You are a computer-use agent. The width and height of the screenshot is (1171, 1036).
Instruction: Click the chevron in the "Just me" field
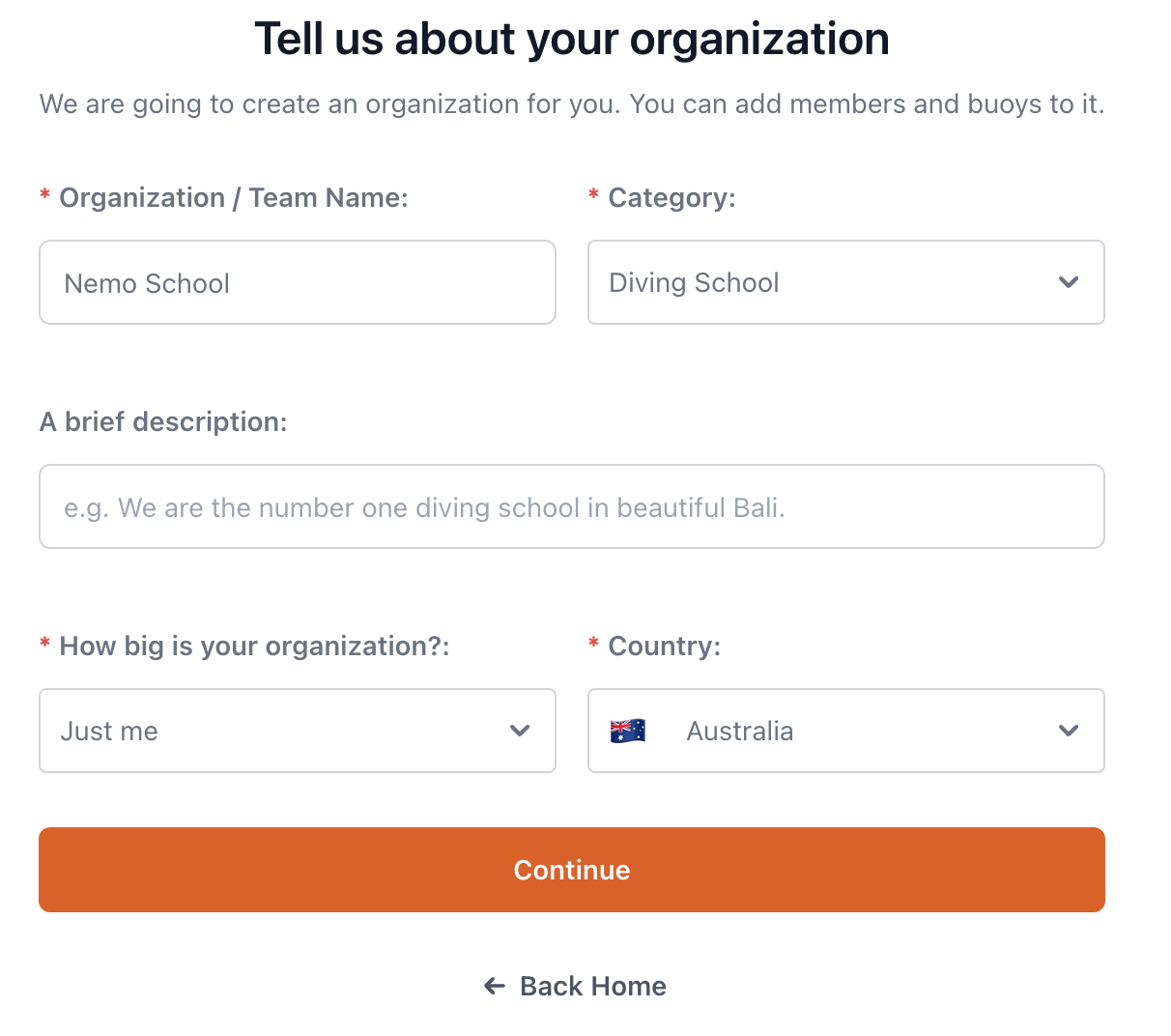(x=520, y=731)
